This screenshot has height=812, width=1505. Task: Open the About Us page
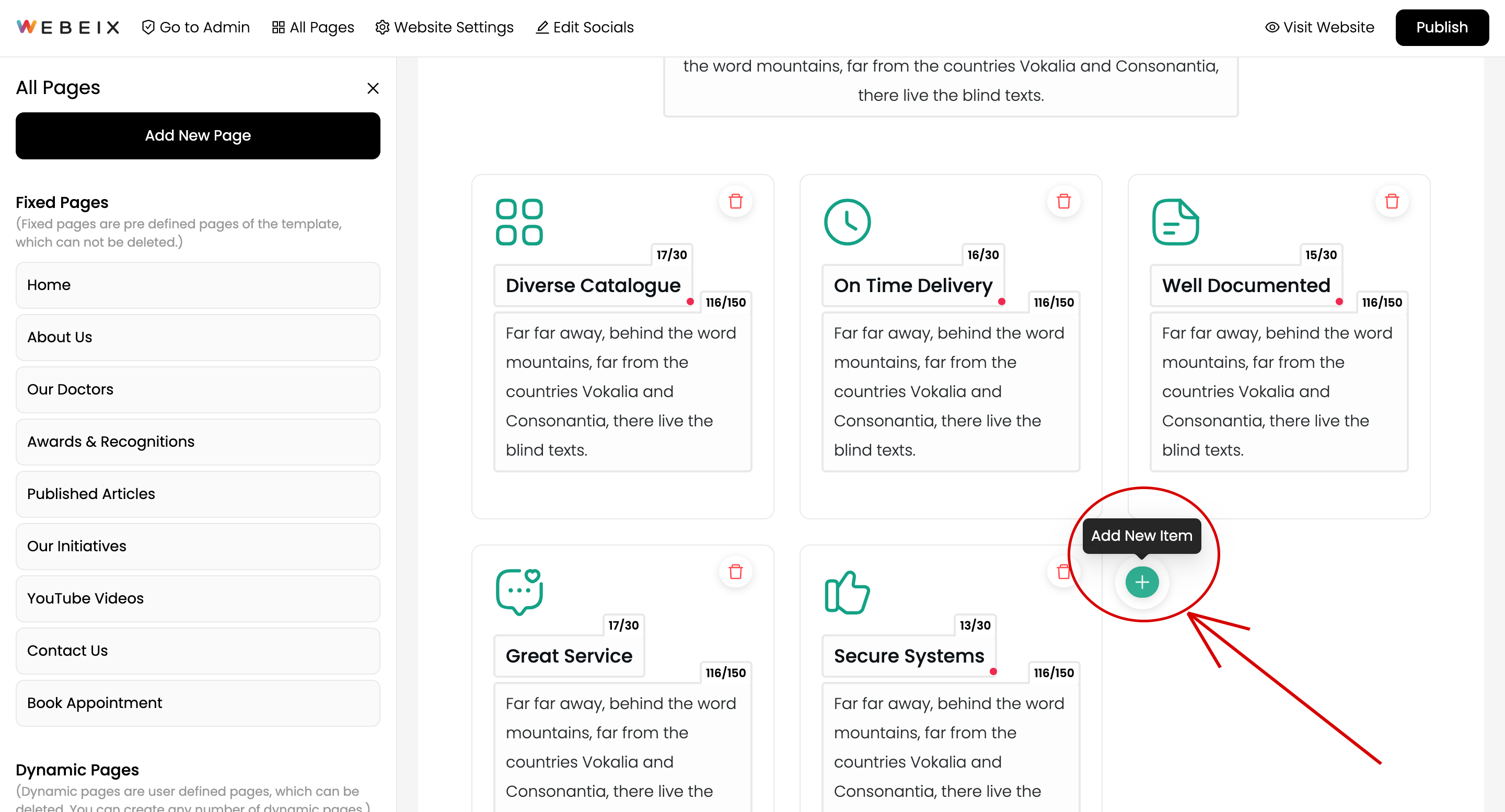coord(198,337)
